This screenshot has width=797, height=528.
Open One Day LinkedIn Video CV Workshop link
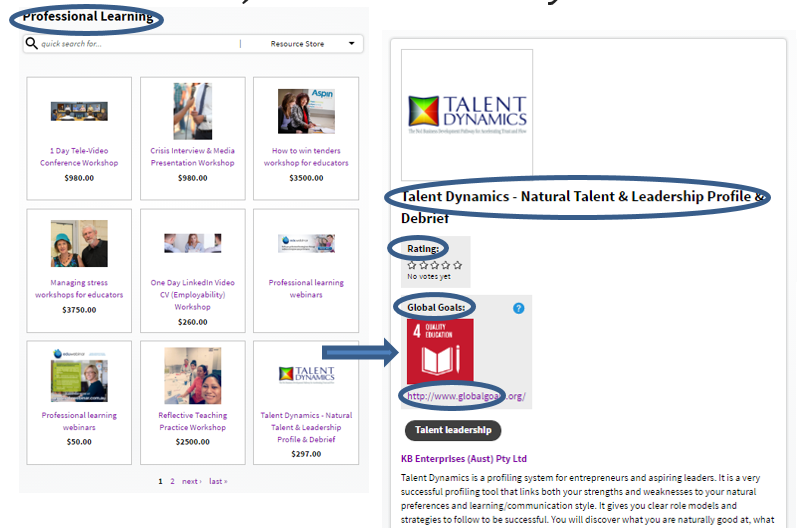pos(193,295)
